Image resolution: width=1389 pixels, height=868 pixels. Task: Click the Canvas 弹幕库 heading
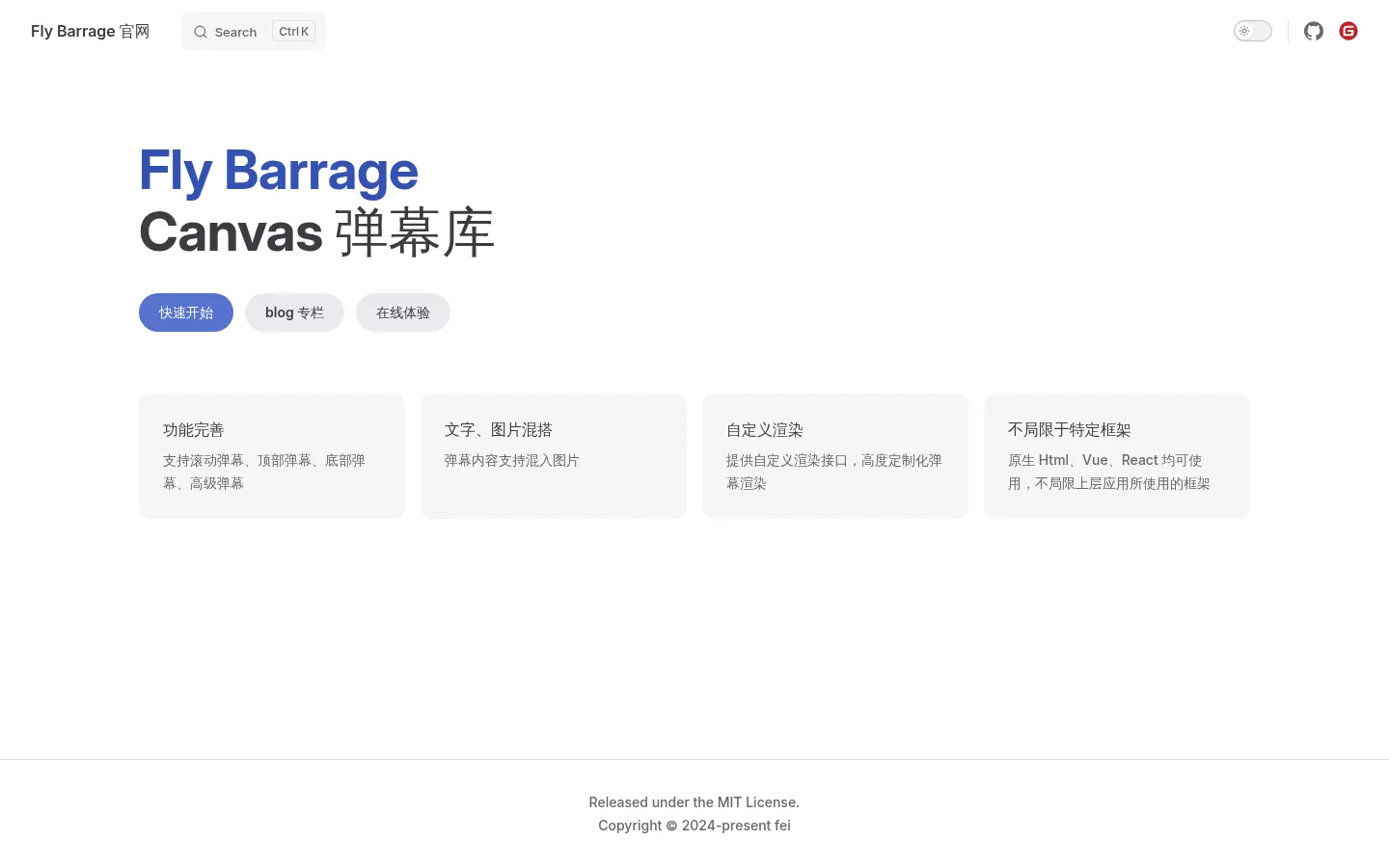317,232
